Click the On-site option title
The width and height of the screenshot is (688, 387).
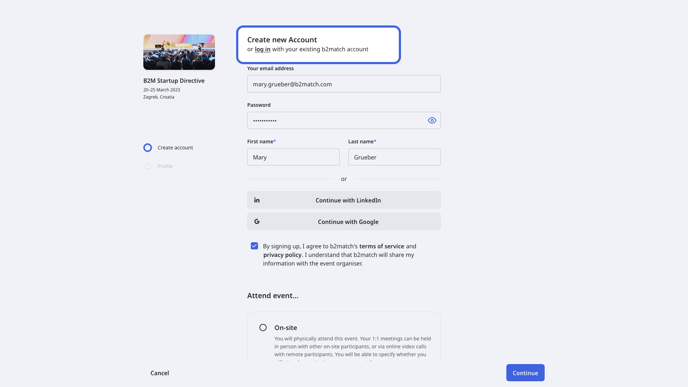coord(286,328)
